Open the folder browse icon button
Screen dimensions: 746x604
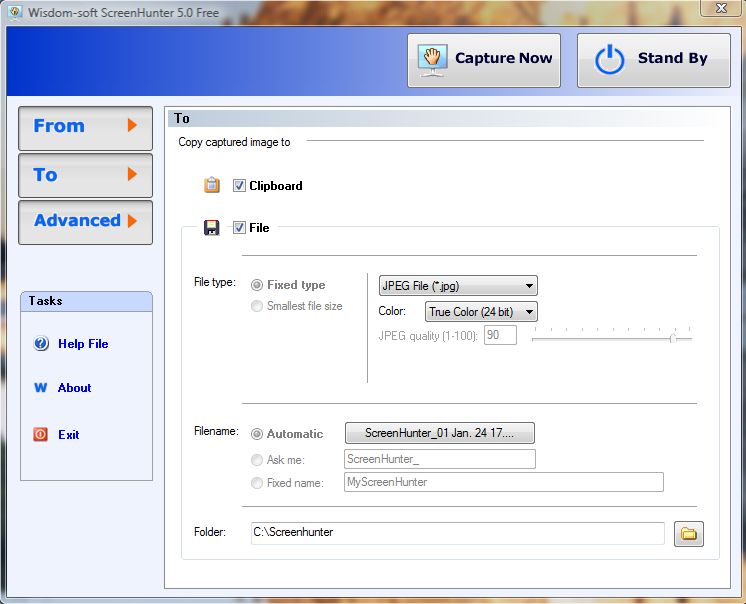(x=688, y=534)
